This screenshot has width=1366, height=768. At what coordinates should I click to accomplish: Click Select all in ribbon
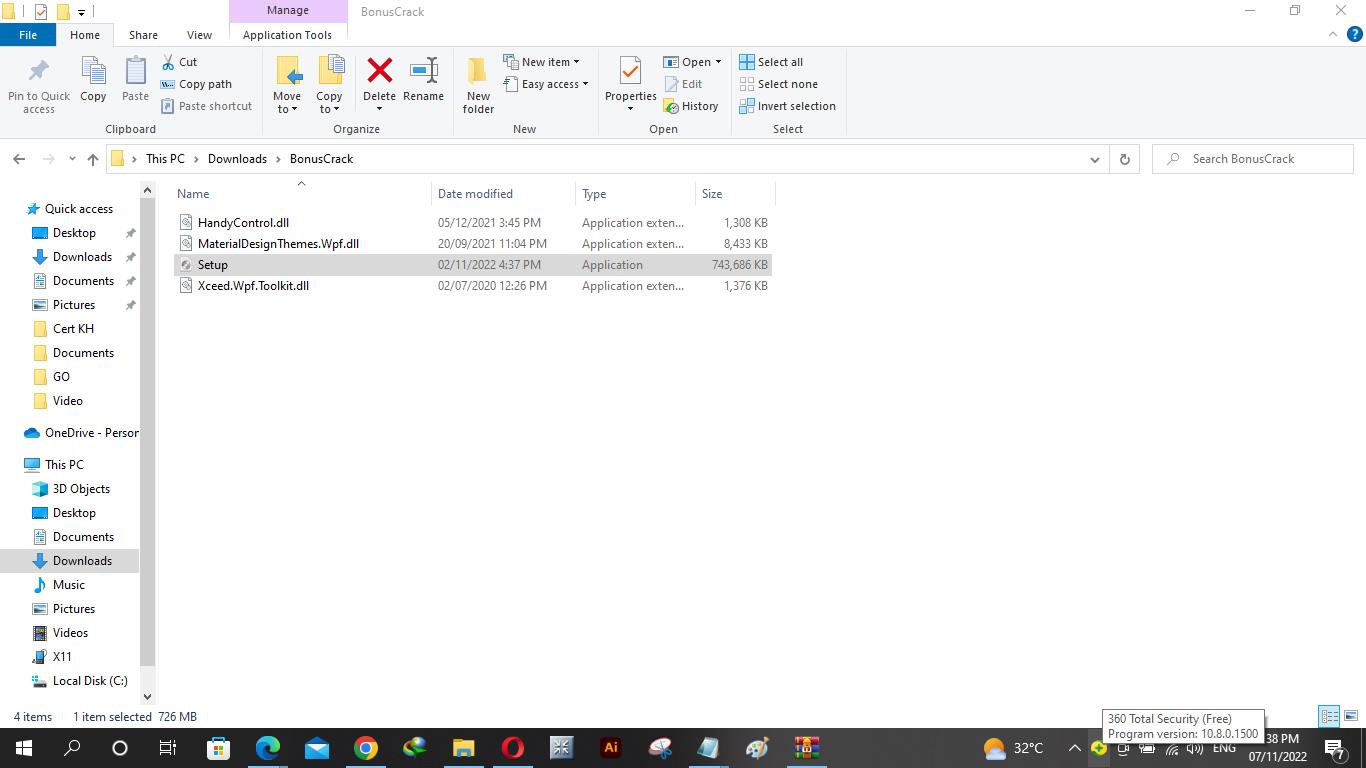(771, 62)
